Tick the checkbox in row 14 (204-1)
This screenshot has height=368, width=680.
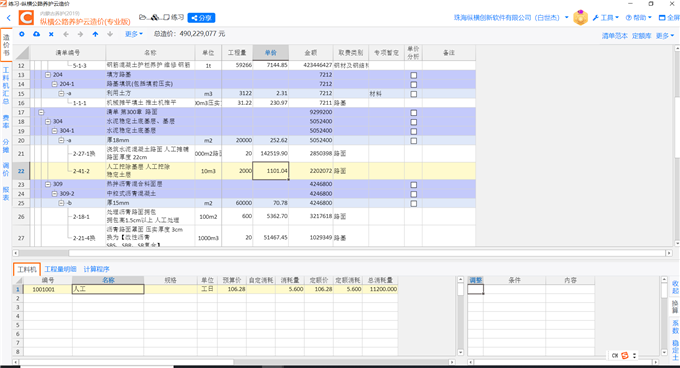click(413, 85)
